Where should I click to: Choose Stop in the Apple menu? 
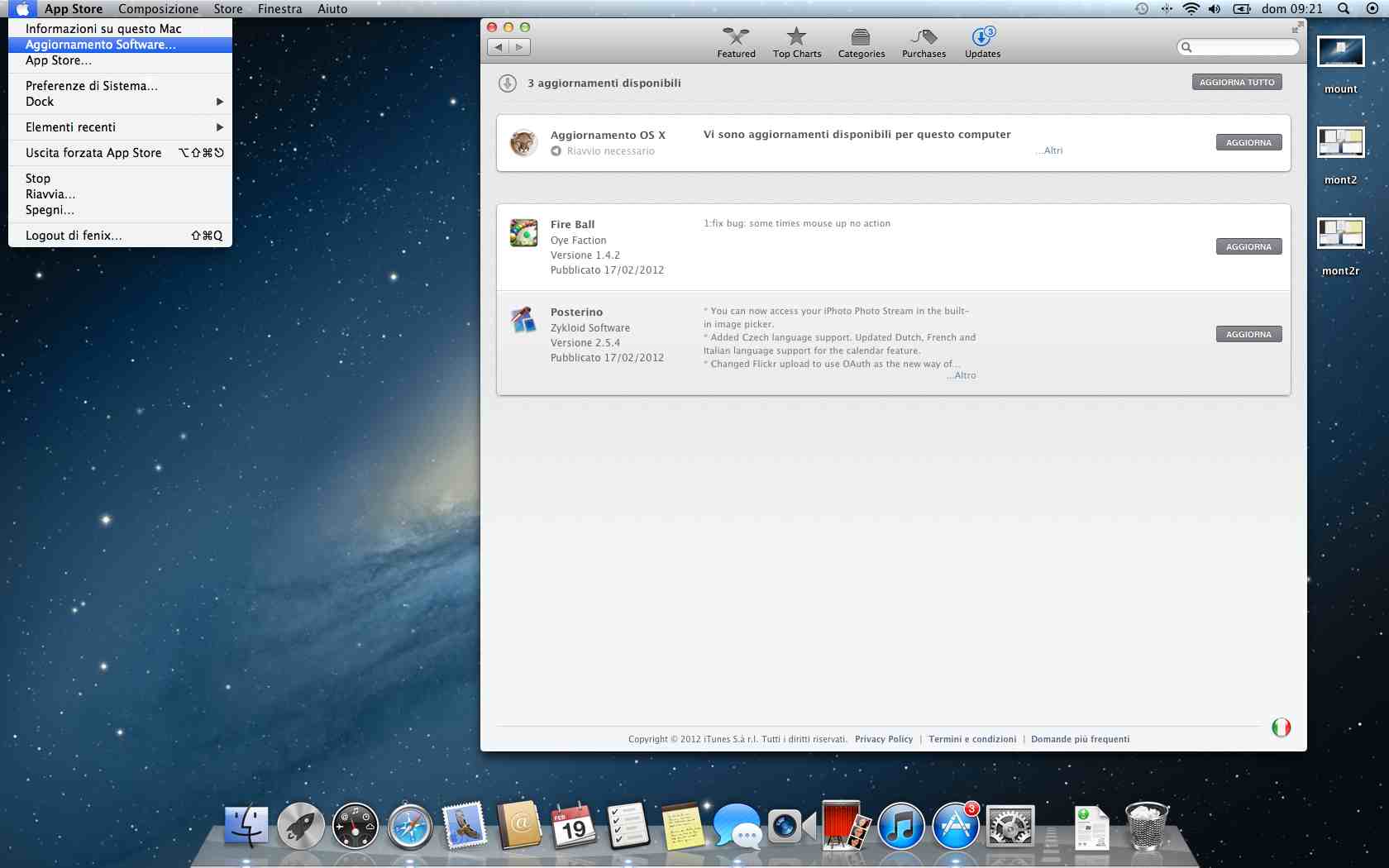pos(120,179)
